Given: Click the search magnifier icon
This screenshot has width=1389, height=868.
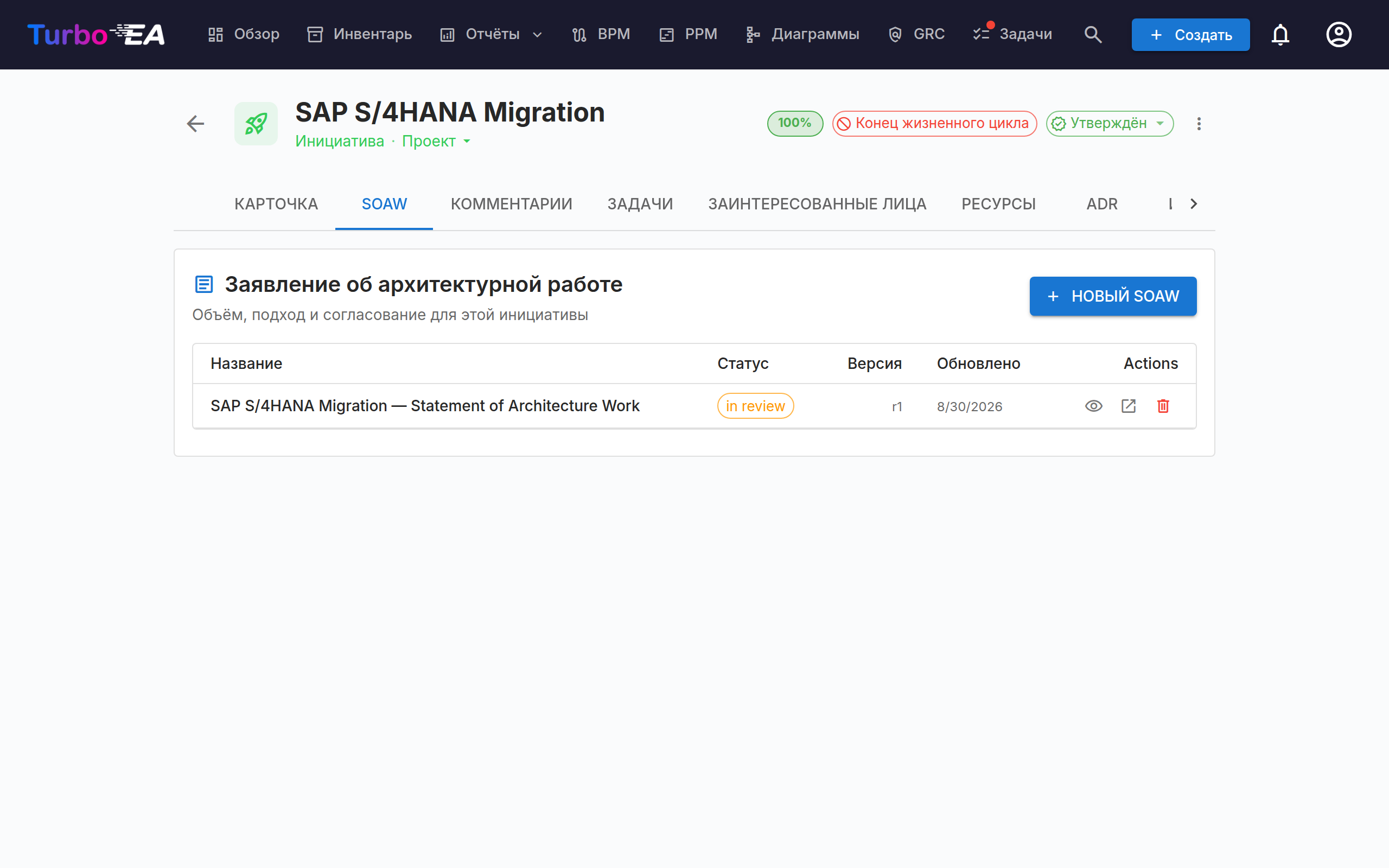Looking at the screenshot, I should (1093, 34).
